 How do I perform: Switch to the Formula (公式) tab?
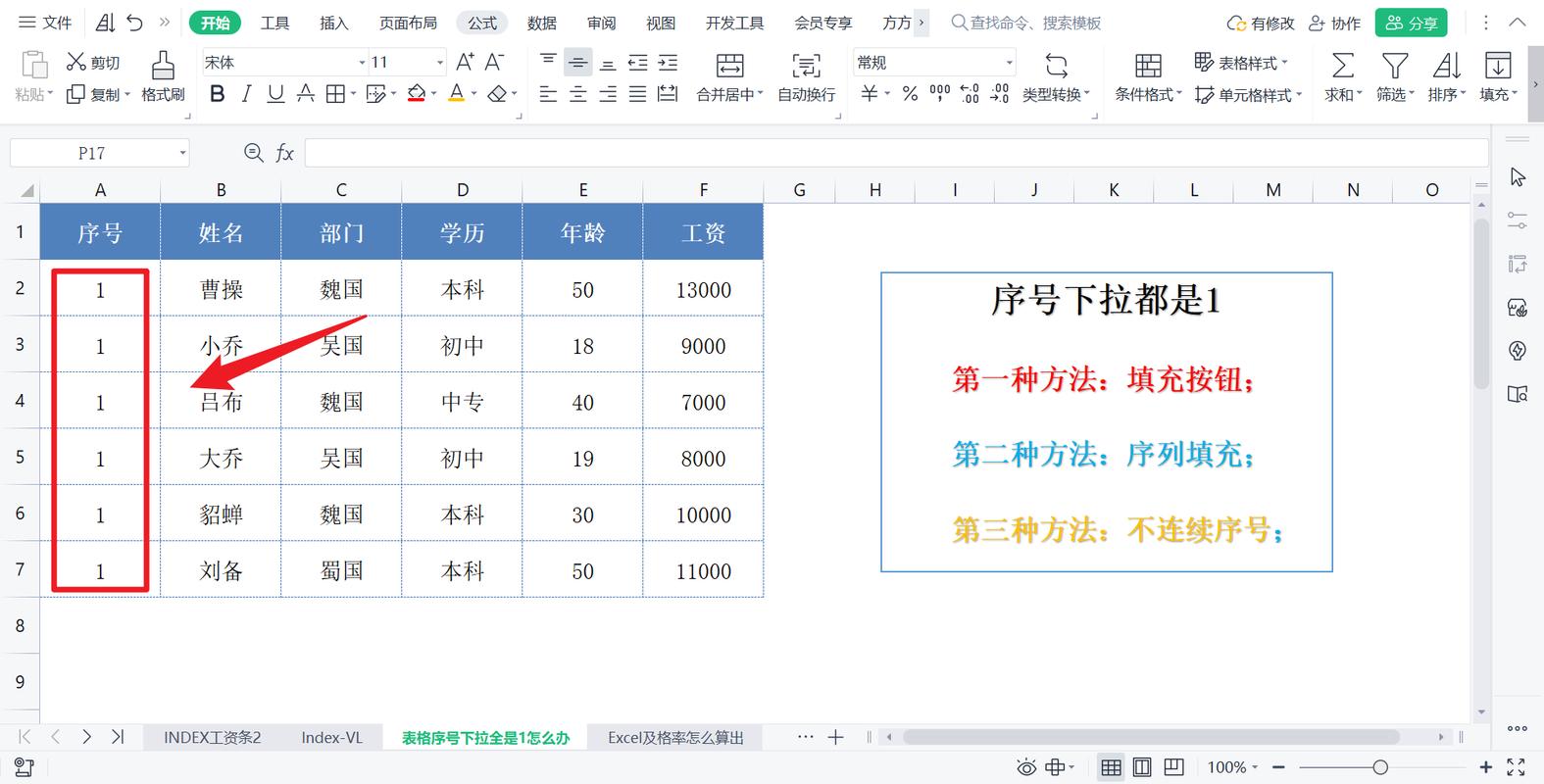(482, 23)
